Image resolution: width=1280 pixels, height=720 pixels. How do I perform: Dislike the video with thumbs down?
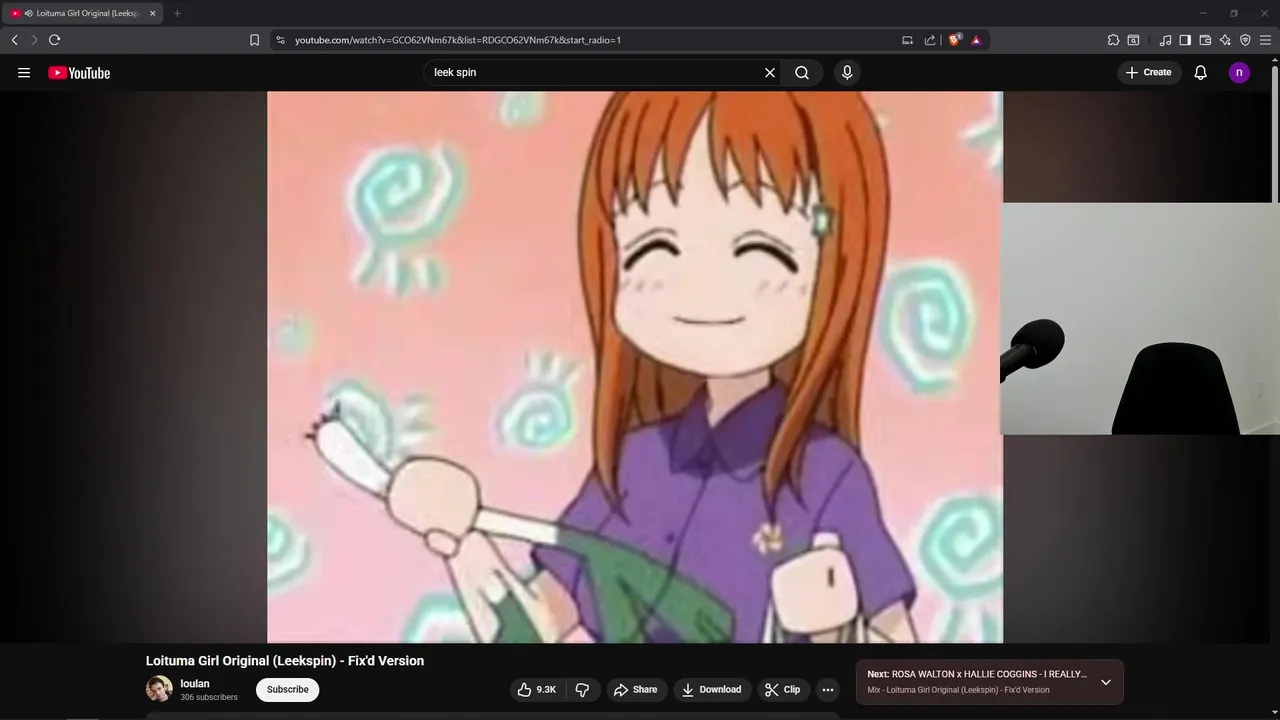point(582,689)
